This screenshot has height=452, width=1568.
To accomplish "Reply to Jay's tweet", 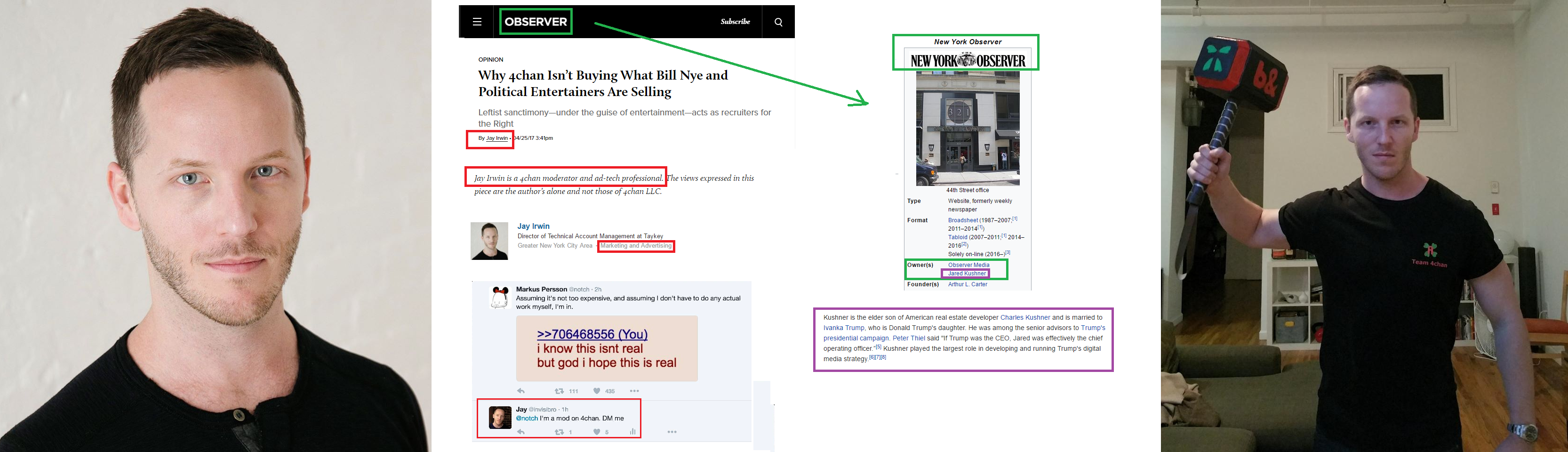I will click(x=521, y=432).
